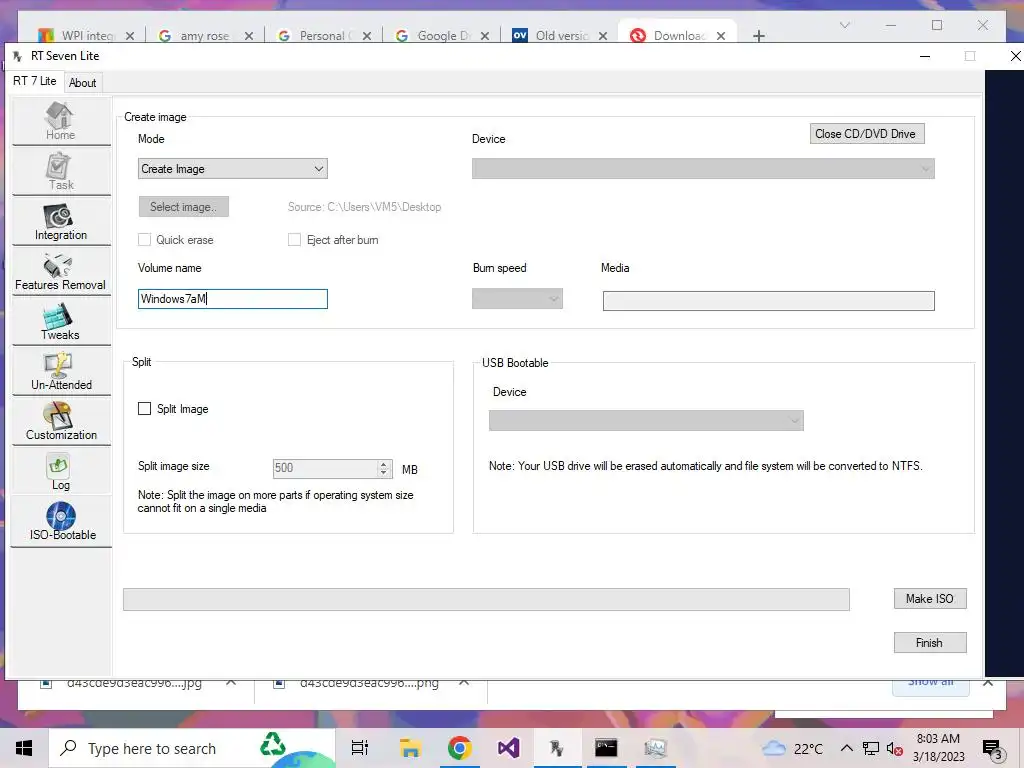Launch File Explorer from taskbar

pyautogui.click(x=410, y=748)
